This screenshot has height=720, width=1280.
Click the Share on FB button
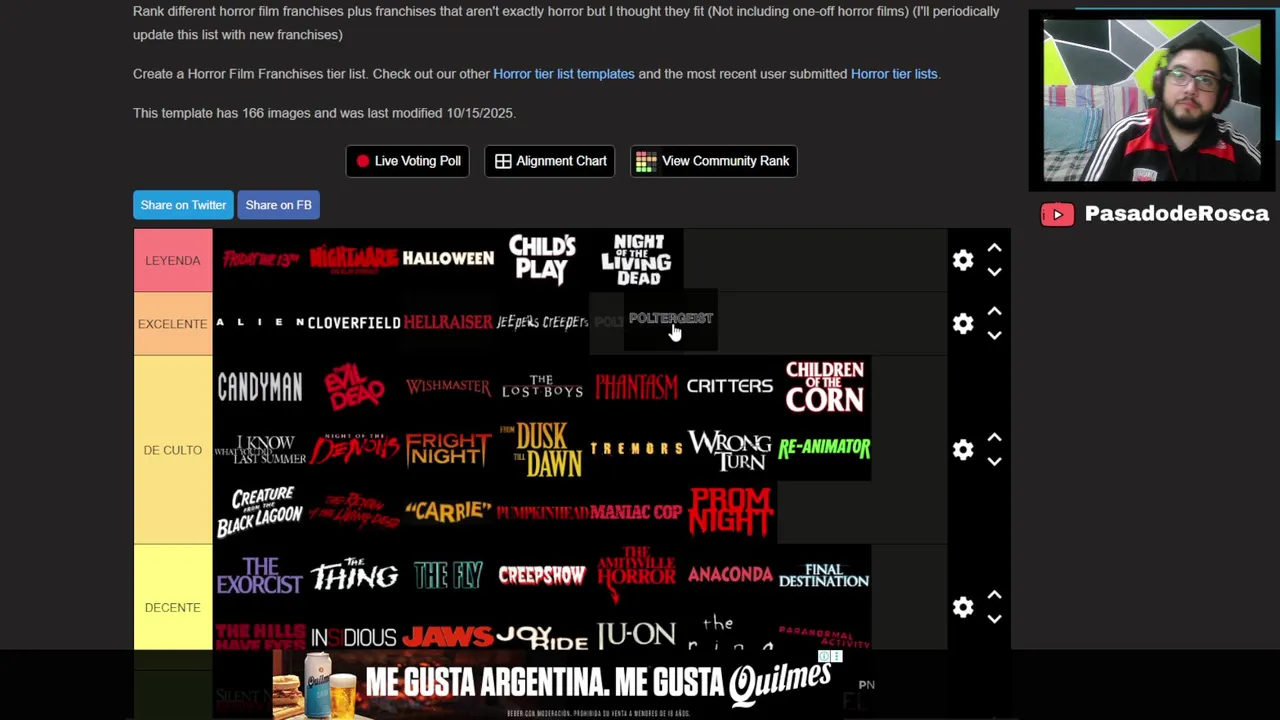[x=278, y=205]
